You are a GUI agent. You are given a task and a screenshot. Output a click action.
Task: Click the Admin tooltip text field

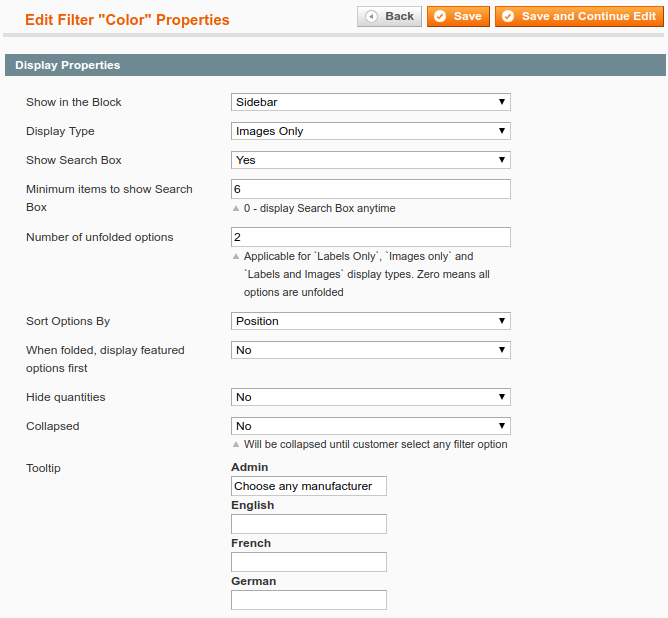[x=308, y=486]
